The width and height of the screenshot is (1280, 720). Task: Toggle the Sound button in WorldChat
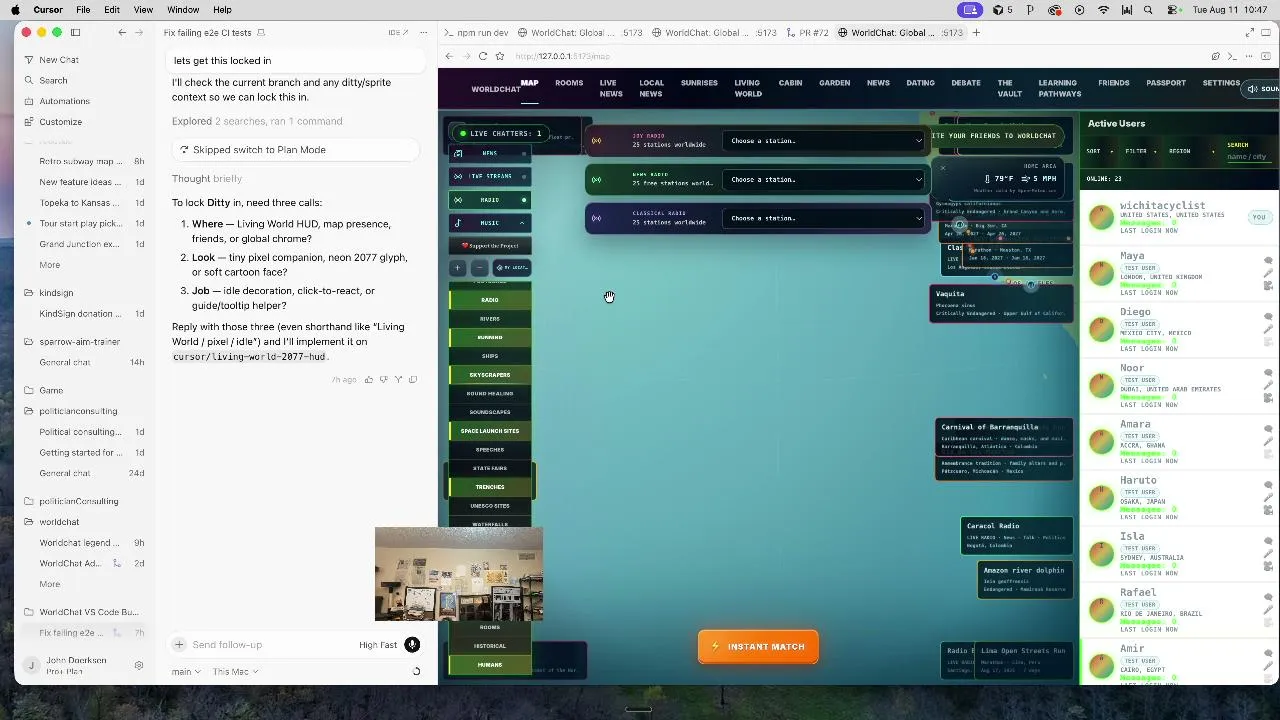[1262, 89]
